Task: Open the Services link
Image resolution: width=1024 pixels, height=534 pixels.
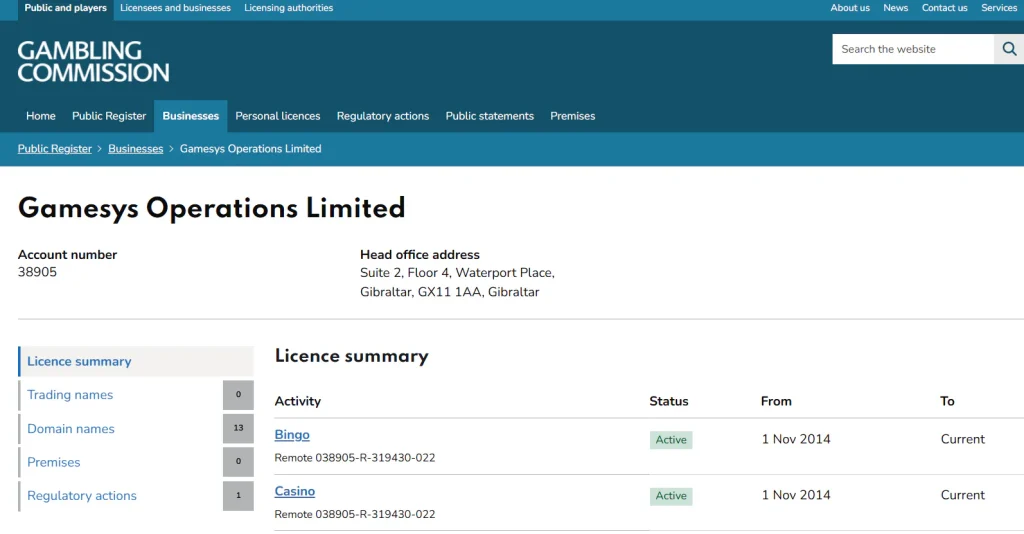Action: pos(999,8)
